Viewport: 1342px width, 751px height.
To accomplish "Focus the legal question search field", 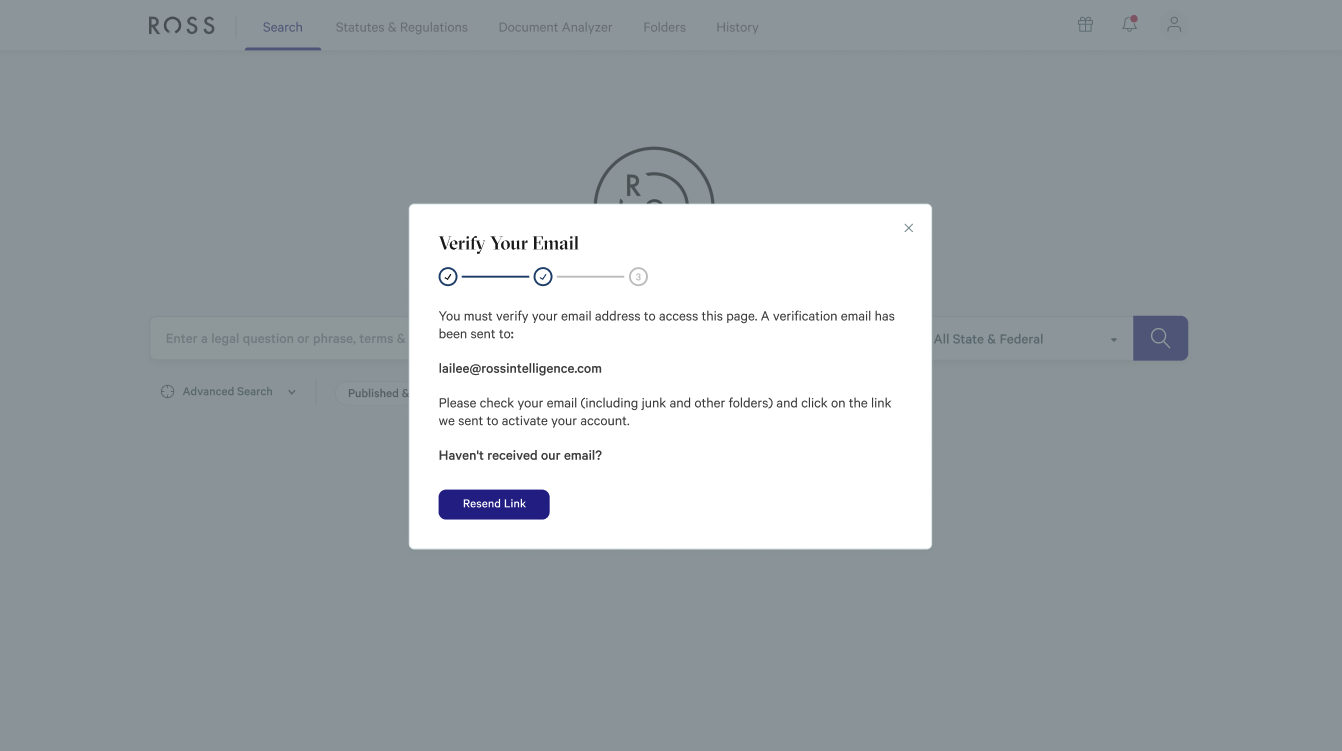I will point(280,339).
